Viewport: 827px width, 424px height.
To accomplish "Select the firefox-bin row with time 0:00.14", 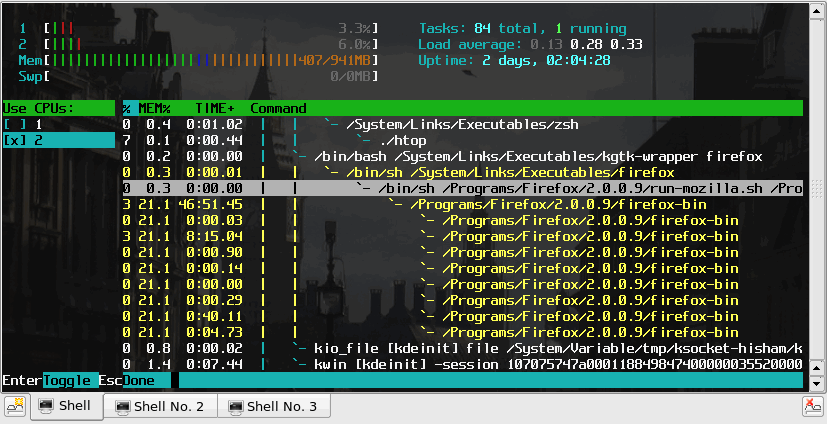I will 463,268.
